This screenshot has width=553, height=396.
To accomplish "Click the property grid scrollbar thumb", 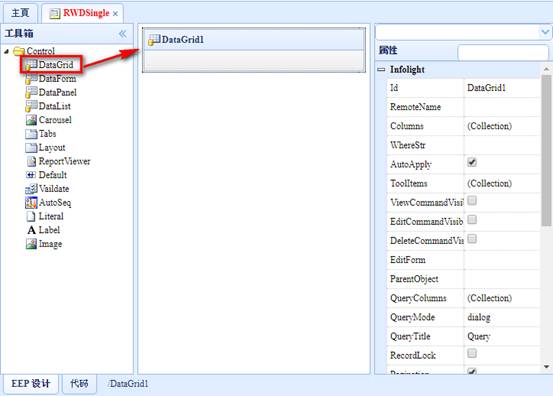I will pyautogui.click(x=546, y=150).
